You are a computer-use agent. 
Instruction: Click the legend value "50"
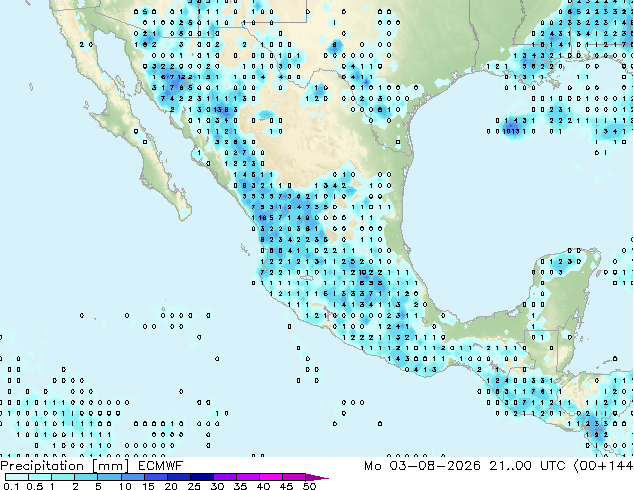[309, 486]
